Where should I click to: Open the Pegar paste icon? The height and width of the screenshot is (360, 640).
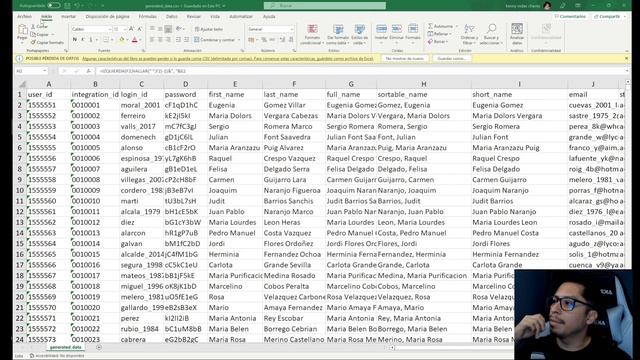pos(22,30)
